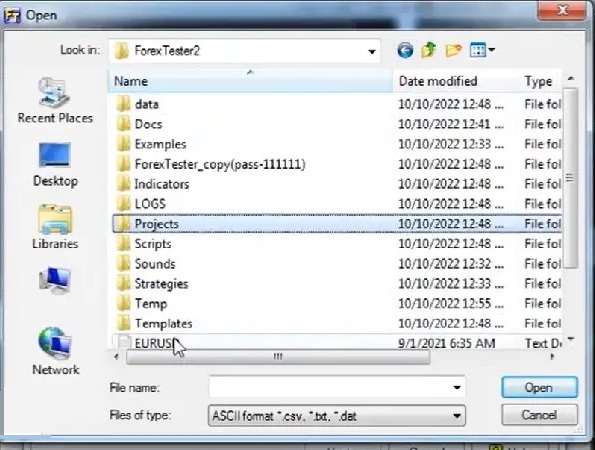Click the 'Indicators' folder name
This screenshot has width=595, height=450.
click(162, 184)
